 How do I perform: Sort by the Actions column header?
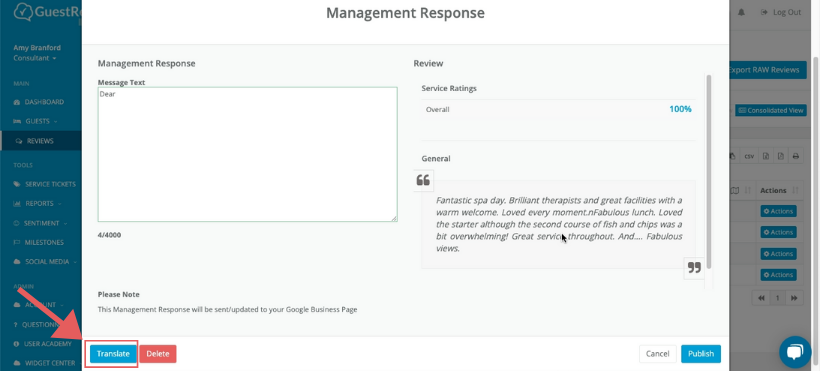click(779, 190)
